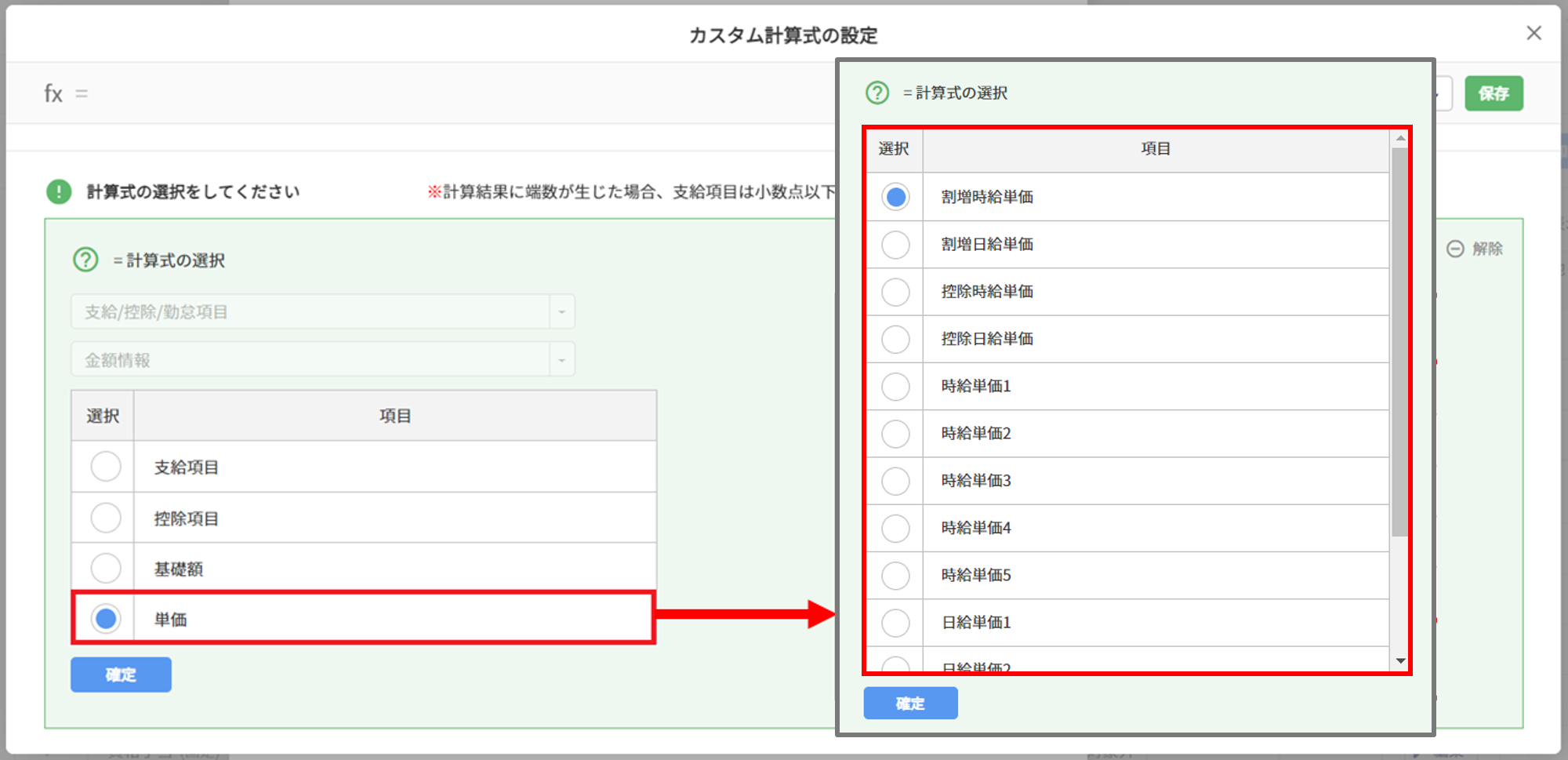Click the 割増日給単価 label text

click(x=987, y=244)
